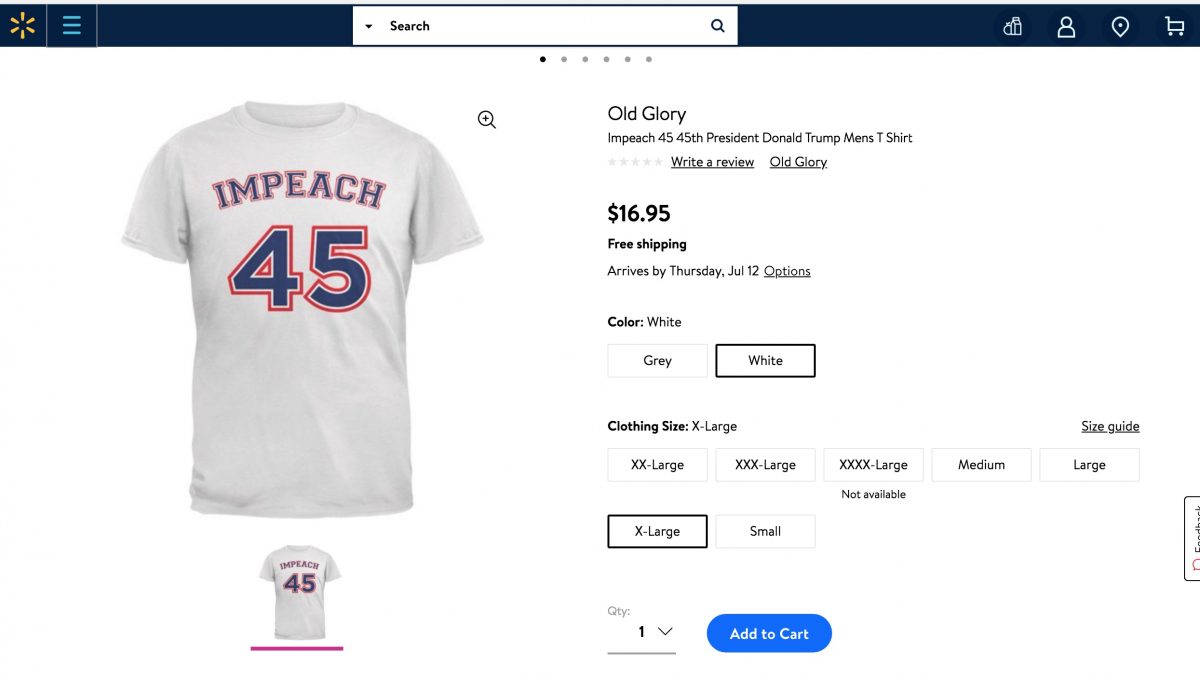Select the Grey color option
1200x679 pixels.
tap(657, 361)
